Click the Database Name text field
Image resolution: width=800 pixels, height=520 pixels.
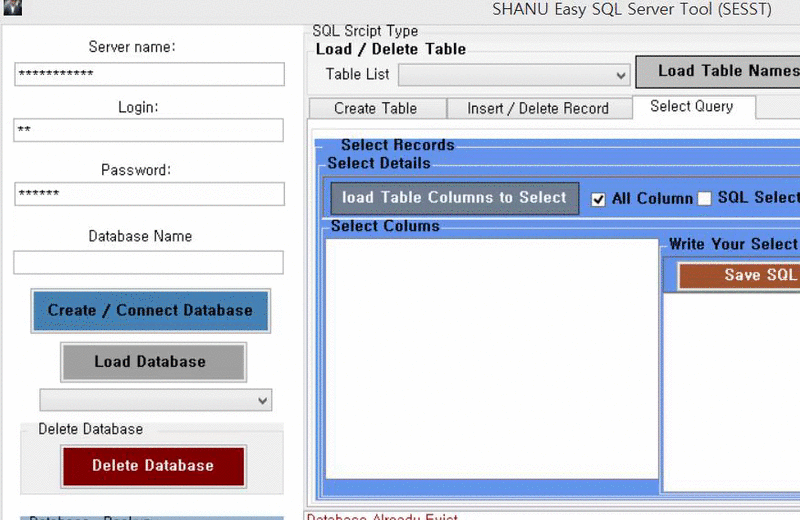149,262
